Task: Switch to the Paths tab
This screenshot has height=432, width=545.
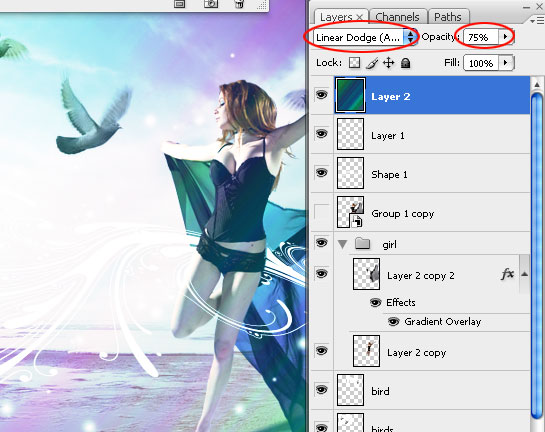Action: click(448, 17)
